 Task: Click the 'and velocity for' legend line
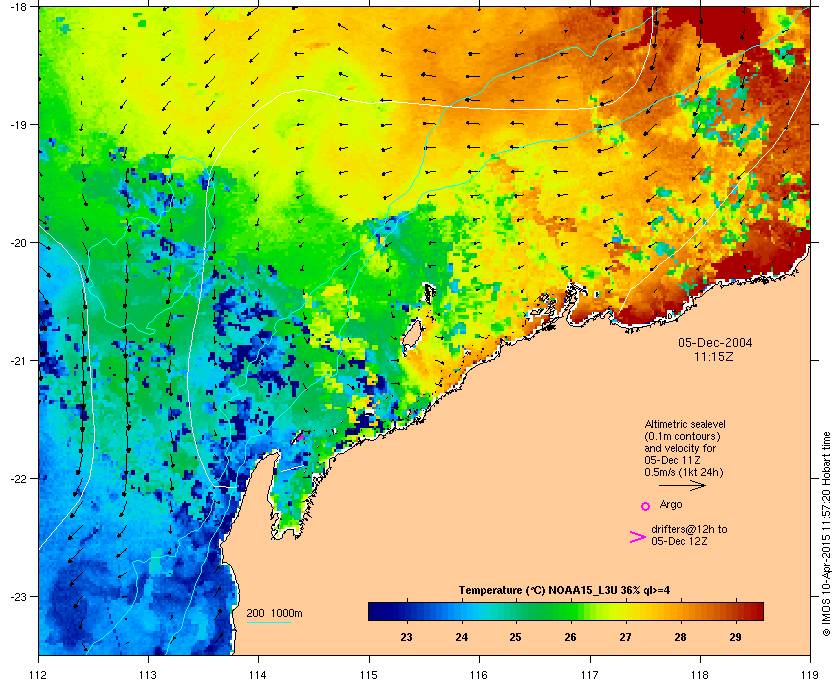(680, 448)
